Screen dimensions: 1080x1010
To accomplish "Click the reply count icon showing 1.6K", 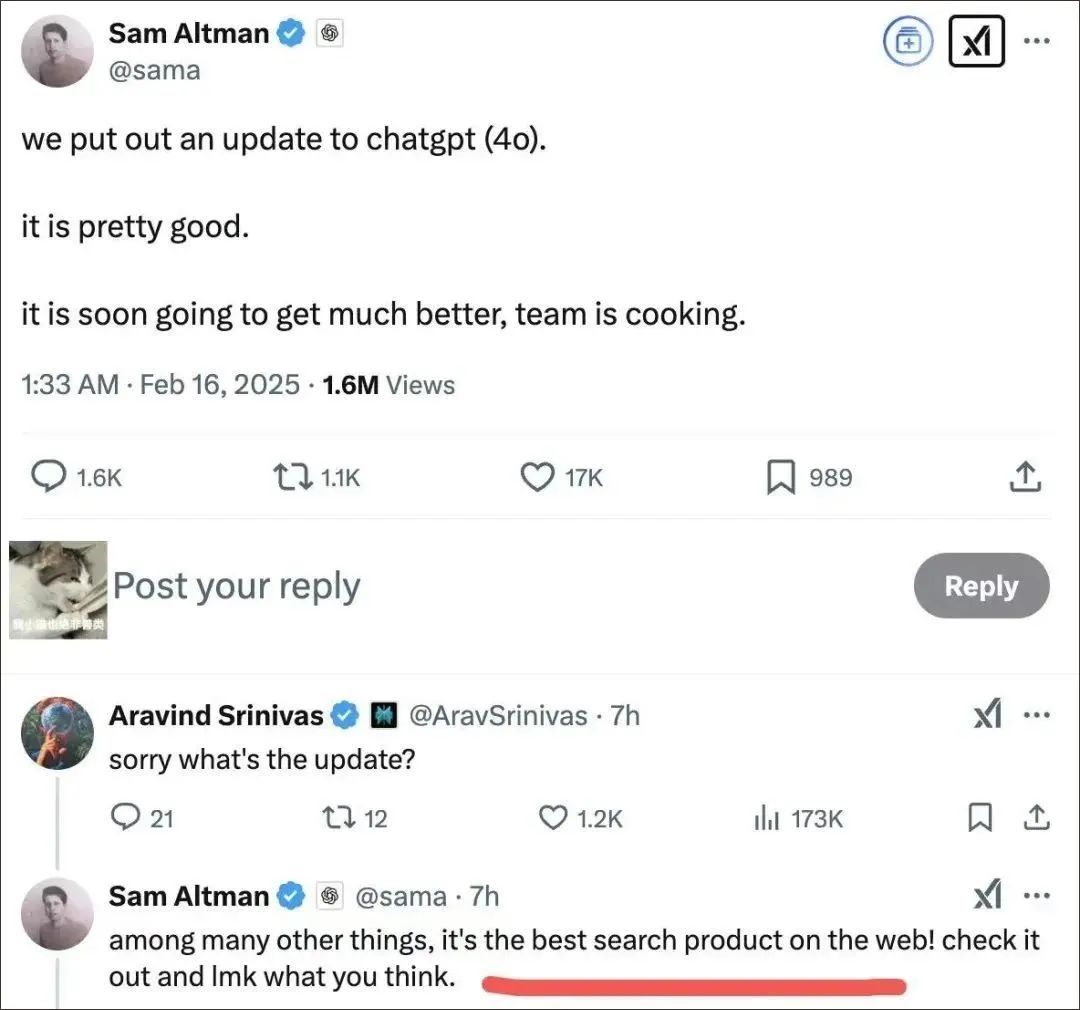I will (49, 477).
